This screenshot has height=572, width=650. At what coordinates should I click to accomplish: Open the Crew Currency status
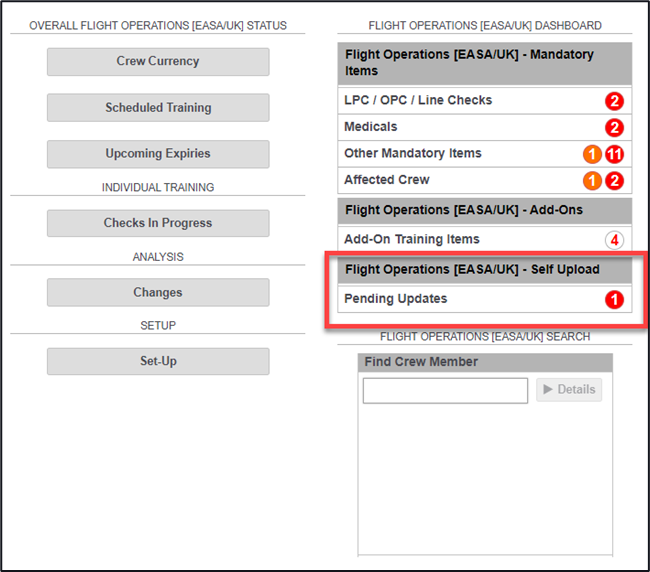coord(158,62)
